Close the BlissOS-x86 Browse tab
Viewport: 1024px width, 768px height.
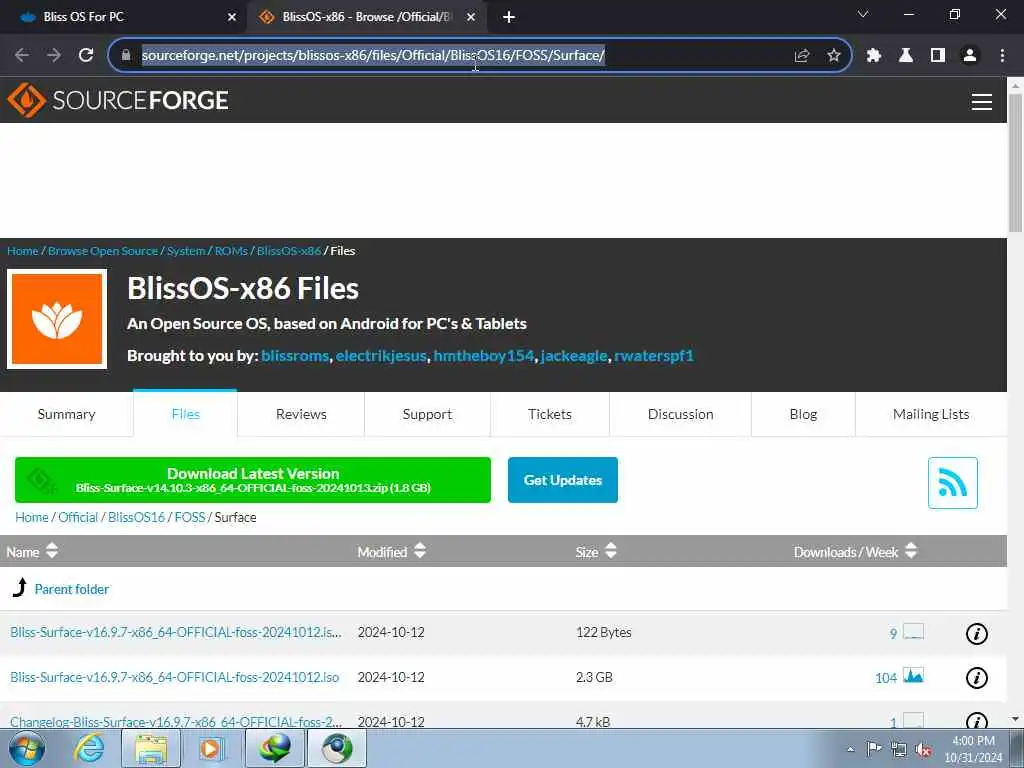tap(471, 17)
